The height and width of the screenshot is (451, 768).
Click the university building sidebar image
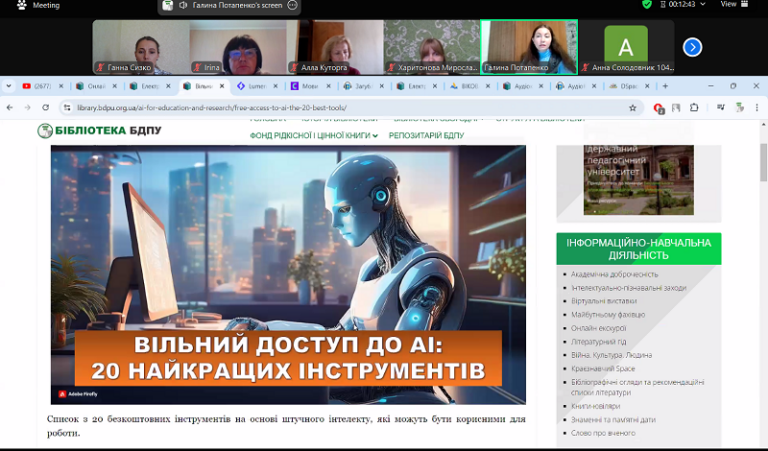click(639, 179)
